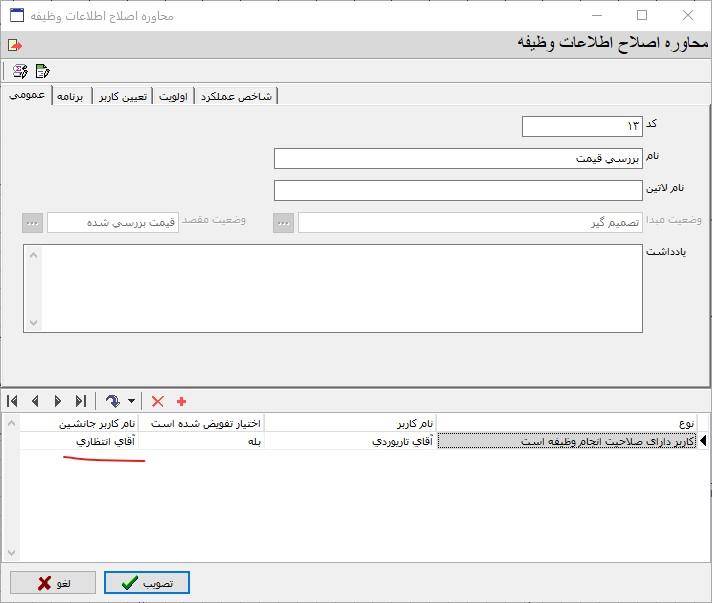Viewport: 712px width, 603px height.
Task: Open the تعیین کاربر tab
Action: (x=123, y=96)
